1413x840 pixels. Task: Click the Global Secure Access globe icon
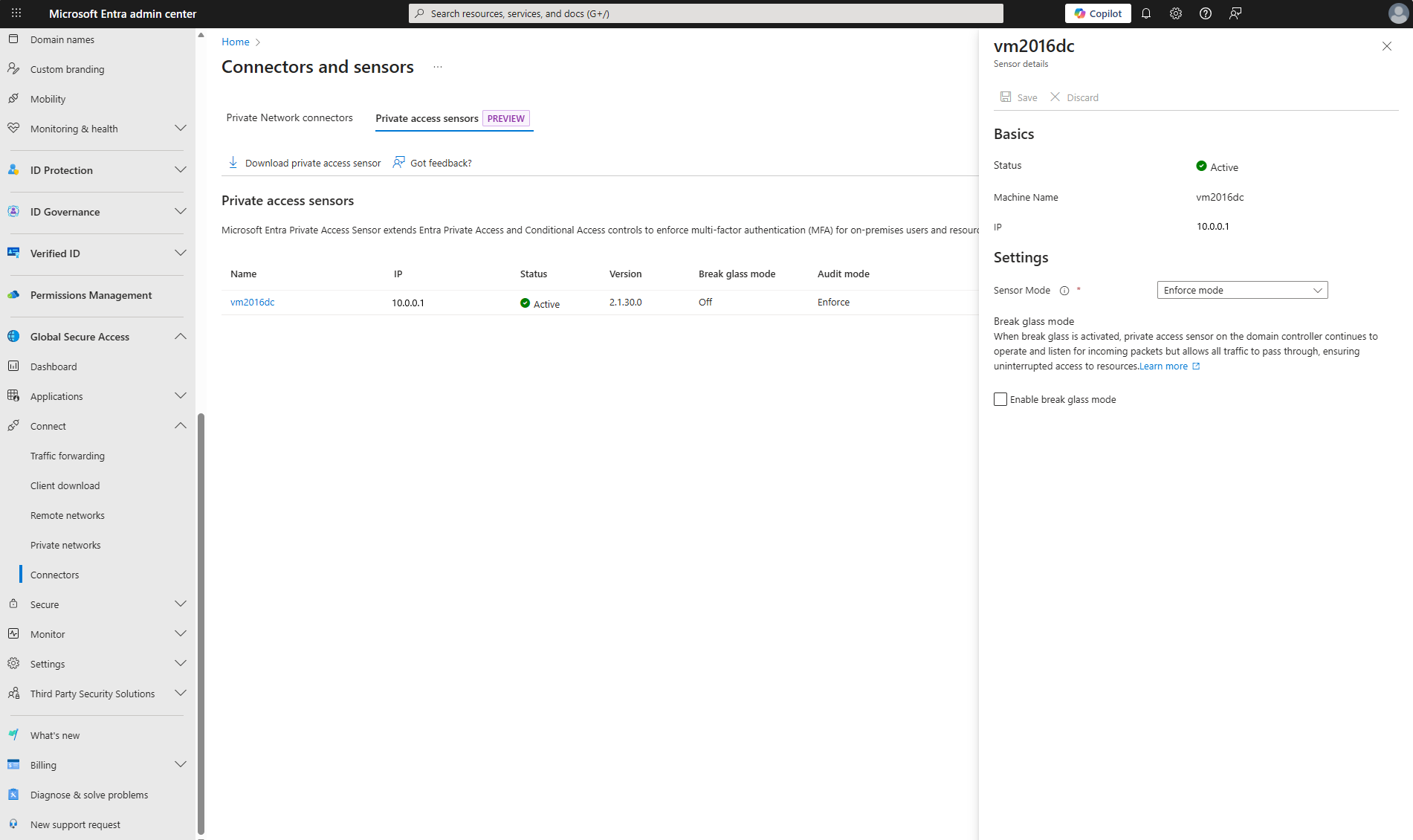click(x=13, y=336)
